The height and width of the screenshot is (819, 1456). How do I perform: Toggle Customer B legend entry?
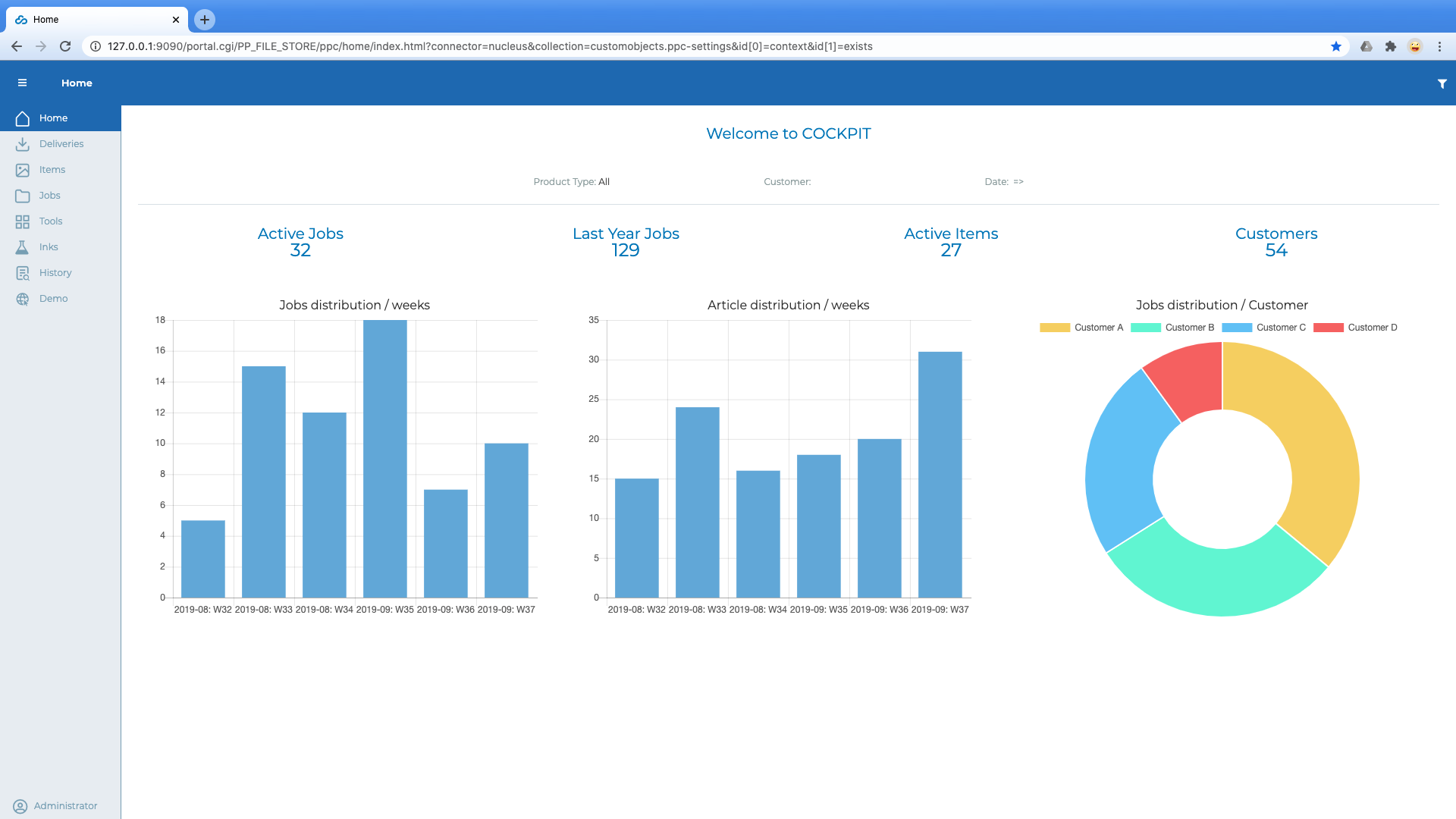coord(1172,328)
